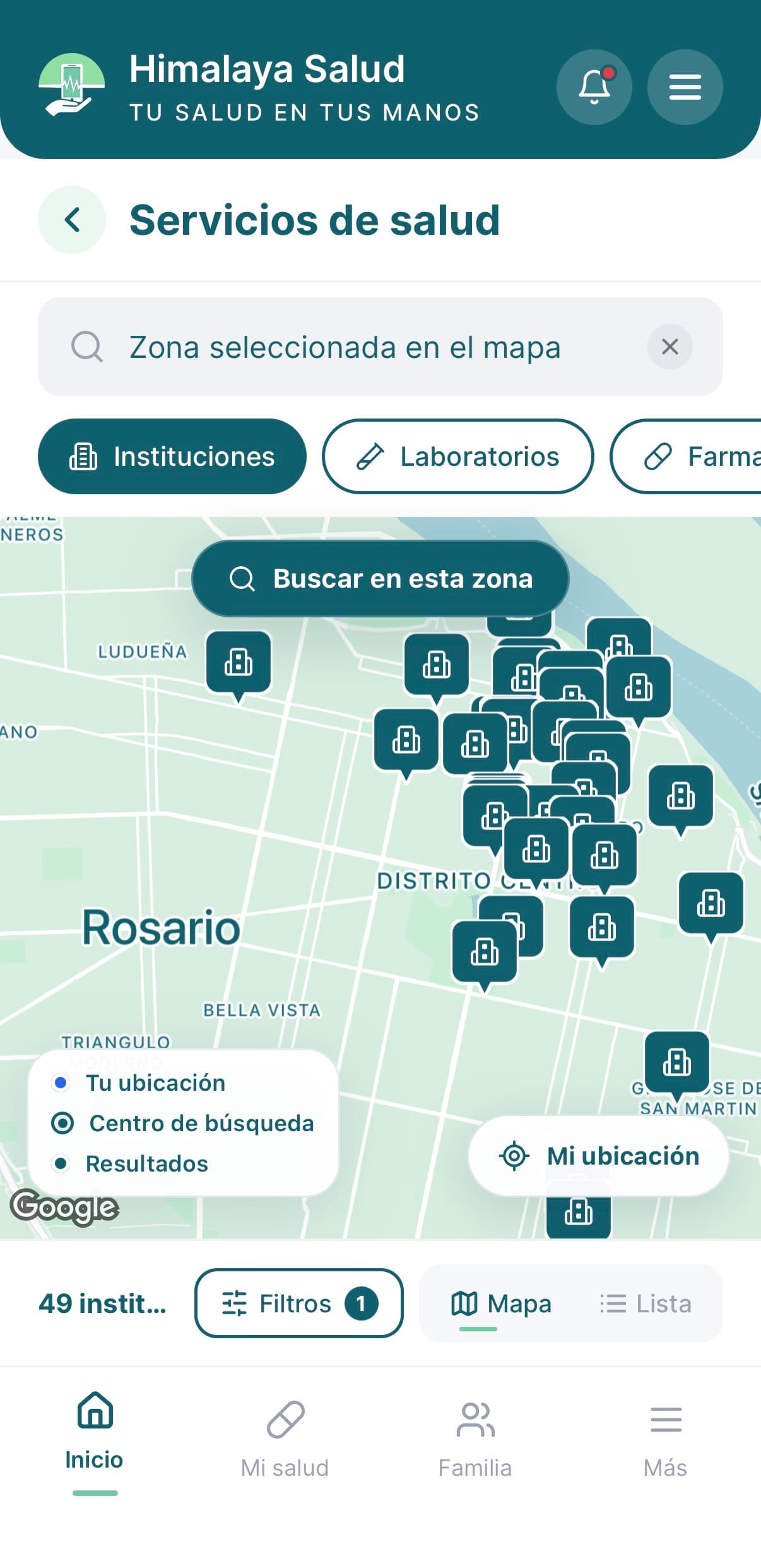Select the Farmacias category chip
The image size is (761, 1568).
coord(686,456)
